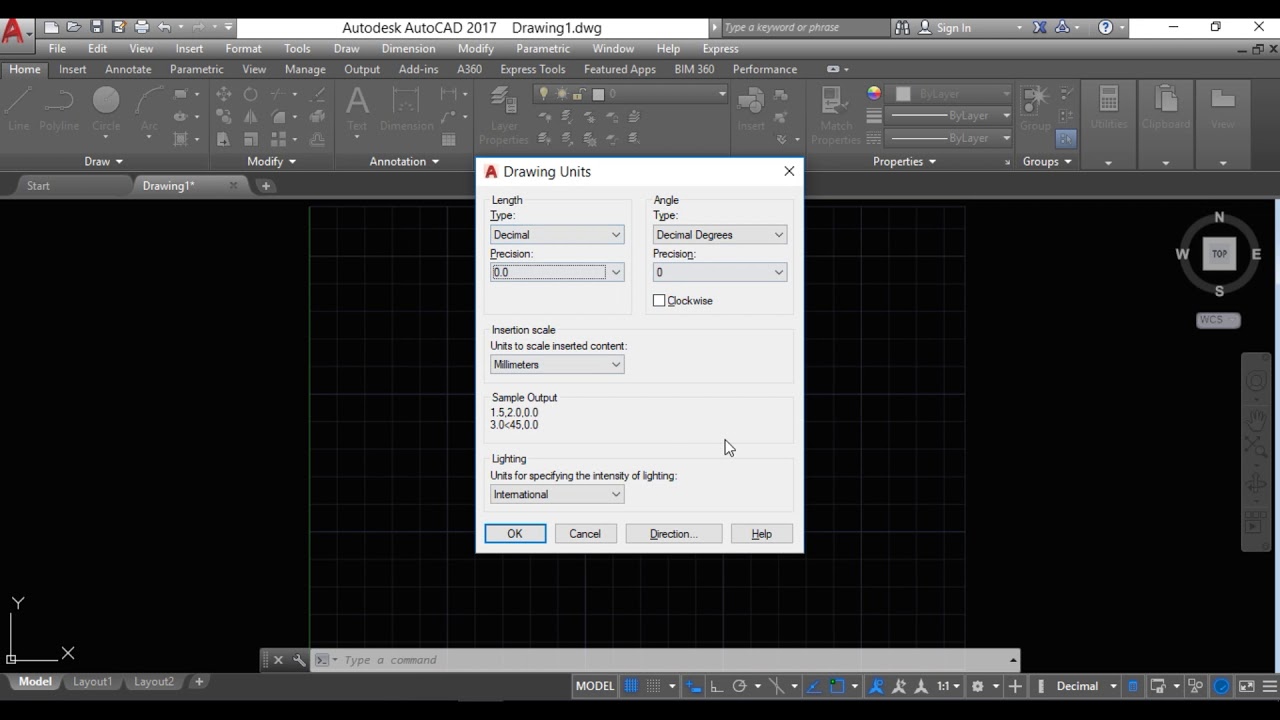
Task: Click the New drawing icon in quick access toolbar
Action: [x=52, y=27]
